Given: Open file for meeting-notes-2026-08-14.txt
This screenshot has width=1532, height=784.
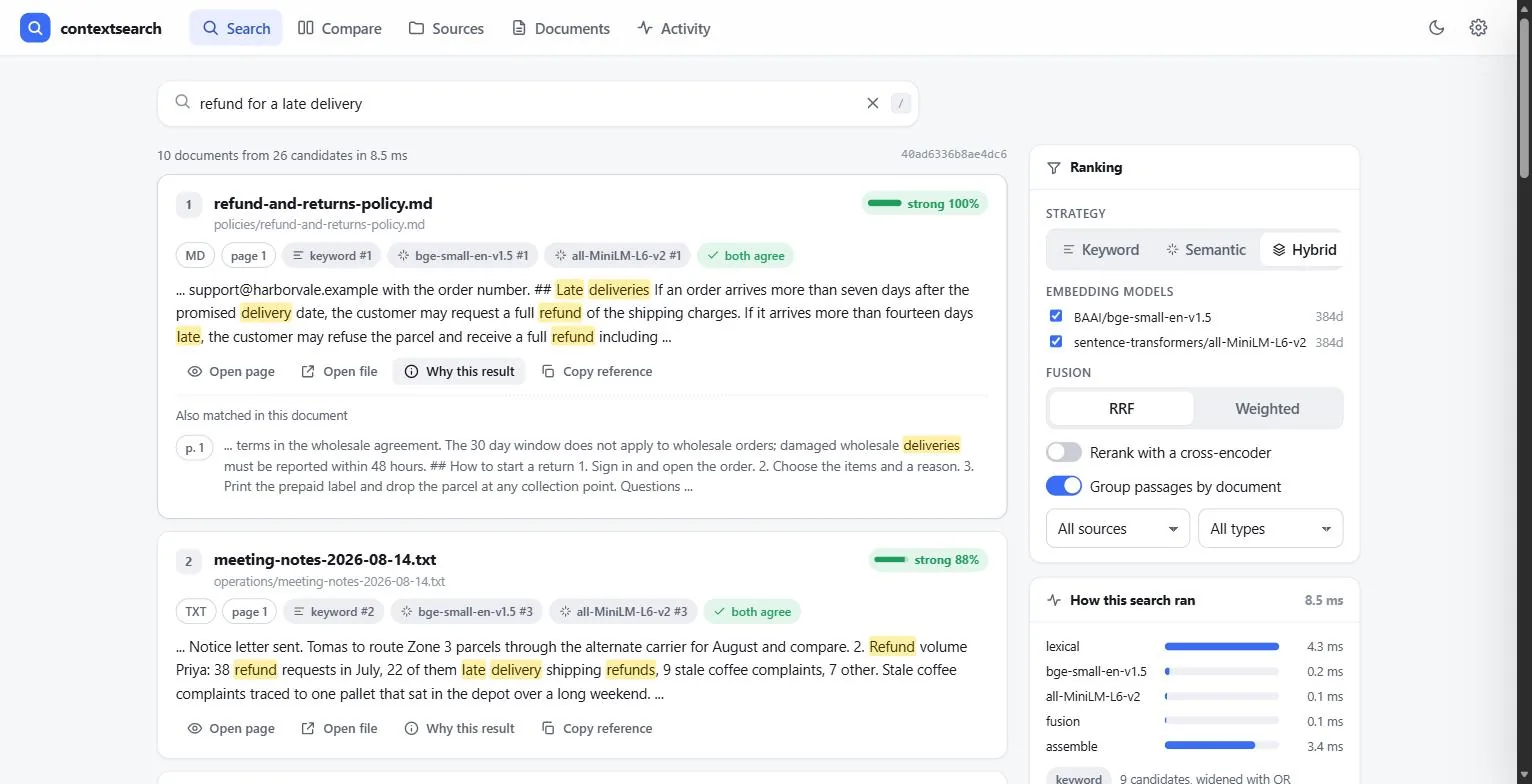Looking at the screenshot, I should pos(340,729).
